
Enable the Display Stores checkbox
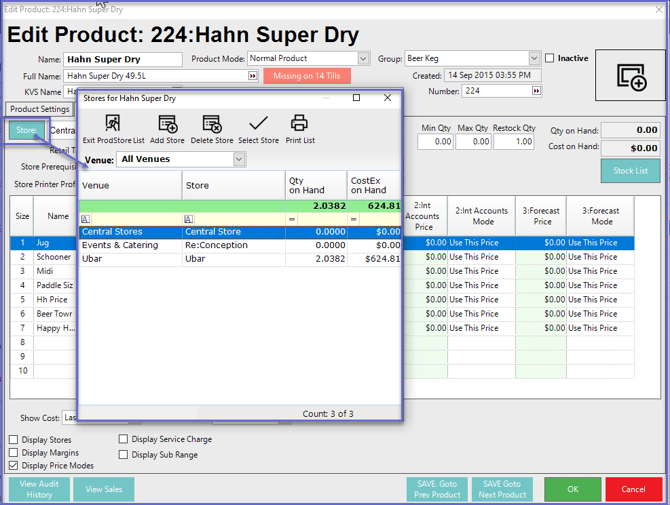(14, 440)
